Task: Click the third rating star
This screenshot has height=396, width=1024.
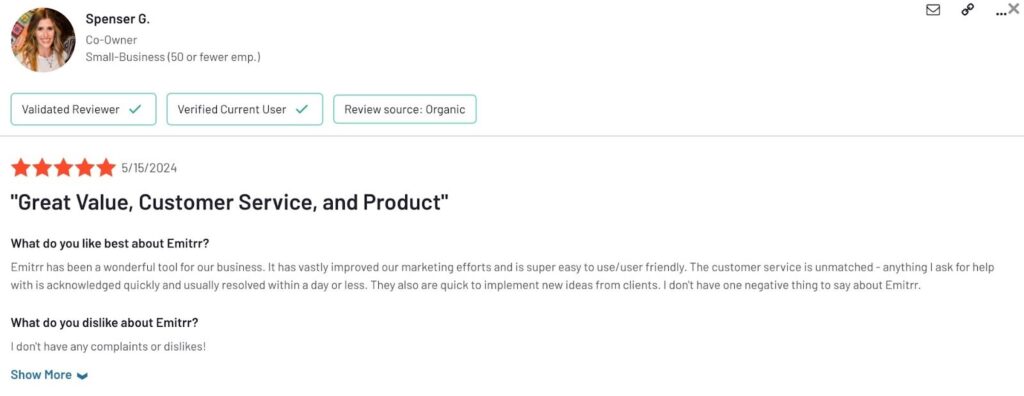Action: tap(63, 168)
